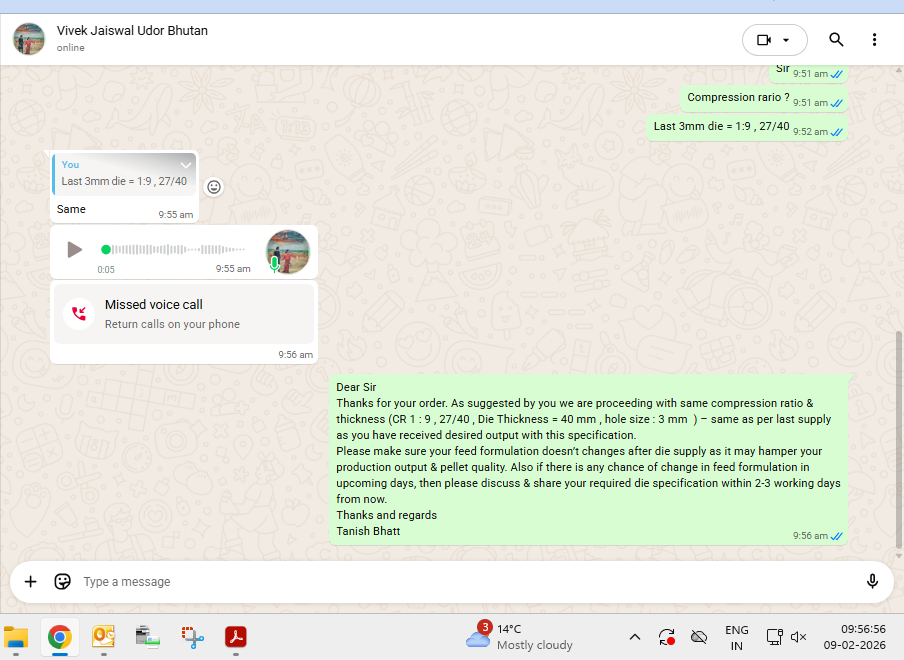This screenshot has width=904, height=660.
Task: Toggle the muted speaker volume icon
Action: pos(798,637)
